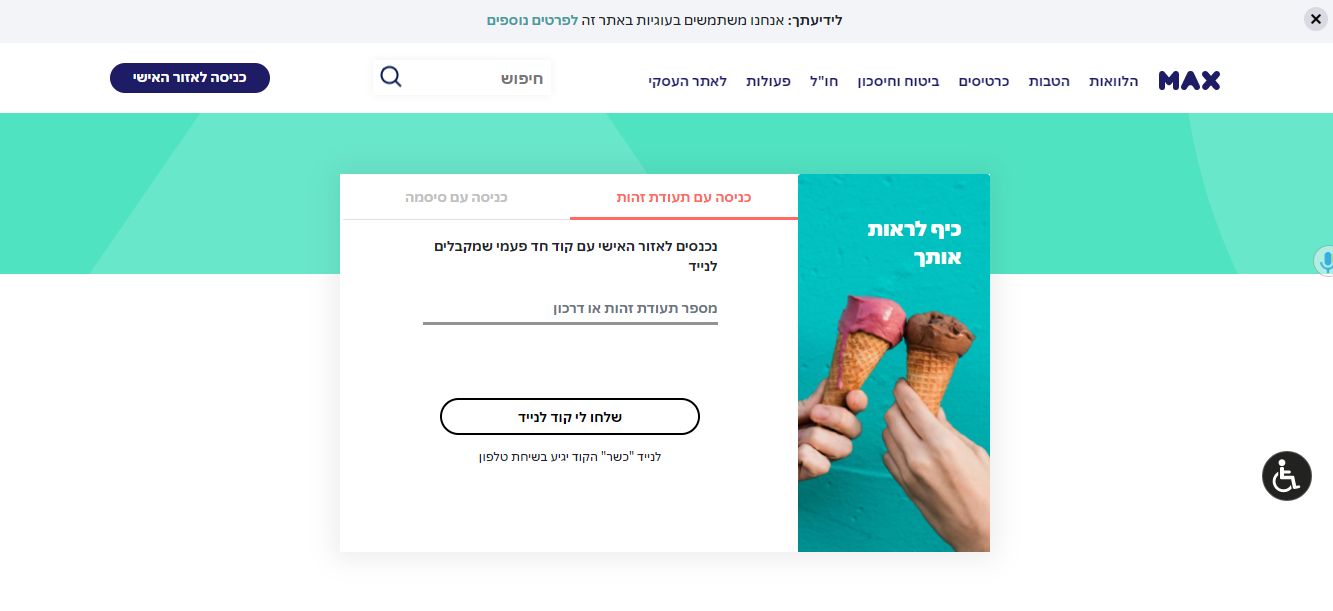Dismiss the cookie notice with X

click(x=1316, y=19)
